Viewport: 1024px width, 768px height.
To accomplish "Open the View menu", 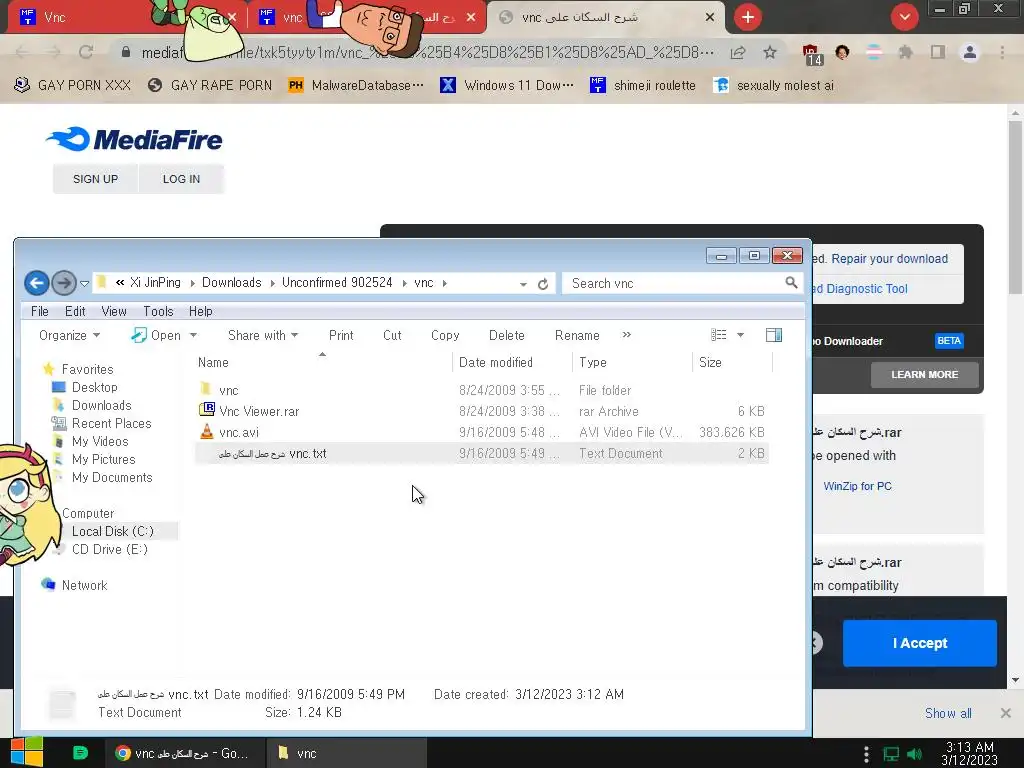I will pos(114,312).
